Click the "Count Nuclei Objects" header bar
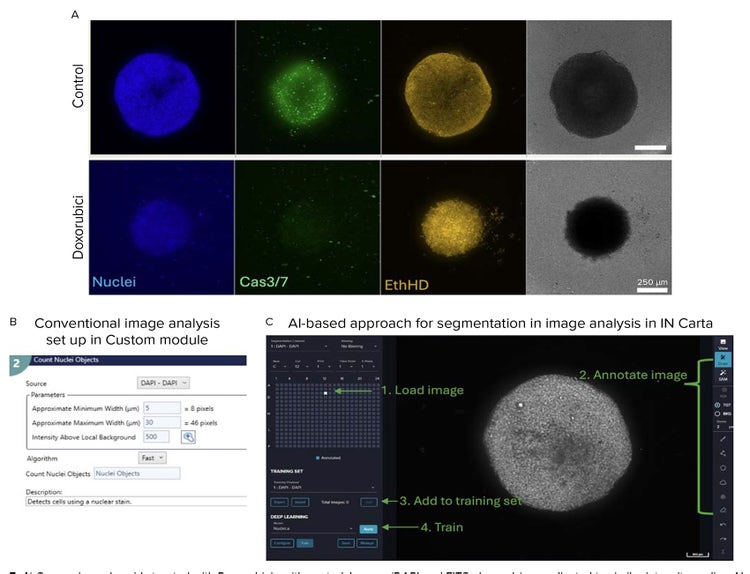This screenshot has width=750, height=574. (x=139, y=360)
